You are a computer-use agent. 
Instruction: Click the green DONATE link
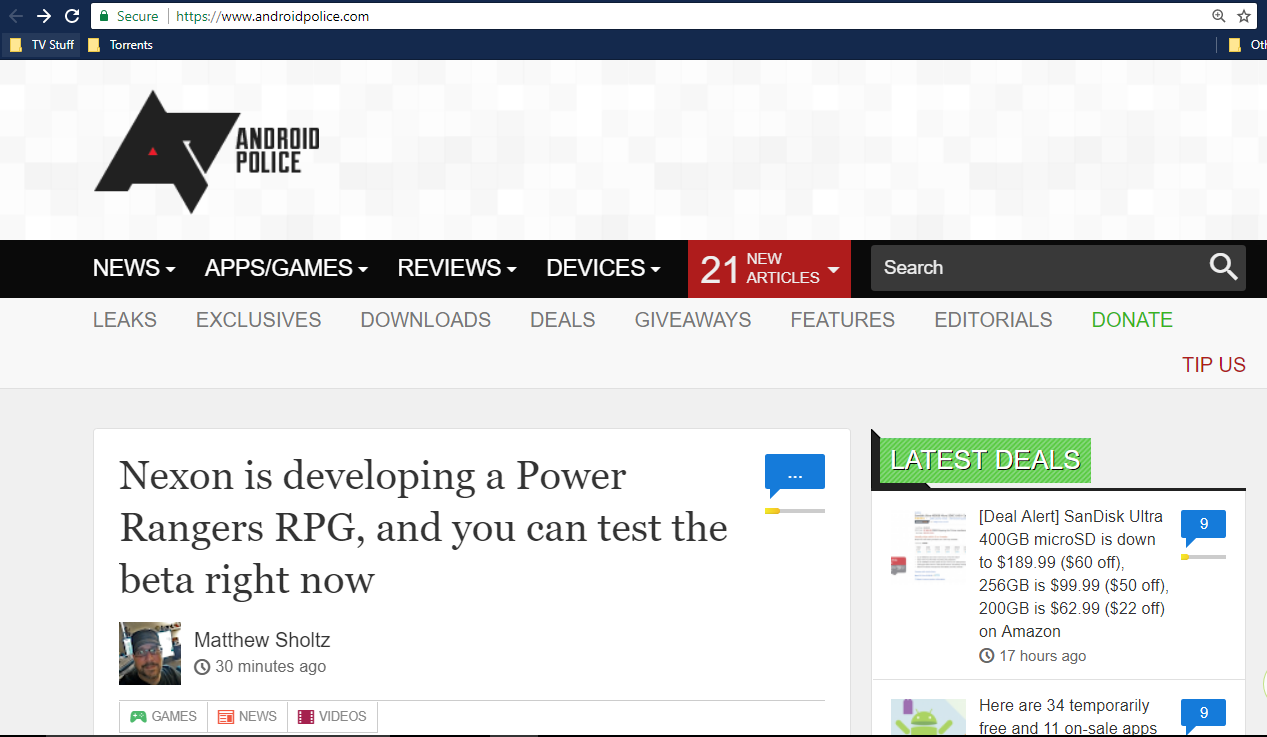pos(1132,320)
